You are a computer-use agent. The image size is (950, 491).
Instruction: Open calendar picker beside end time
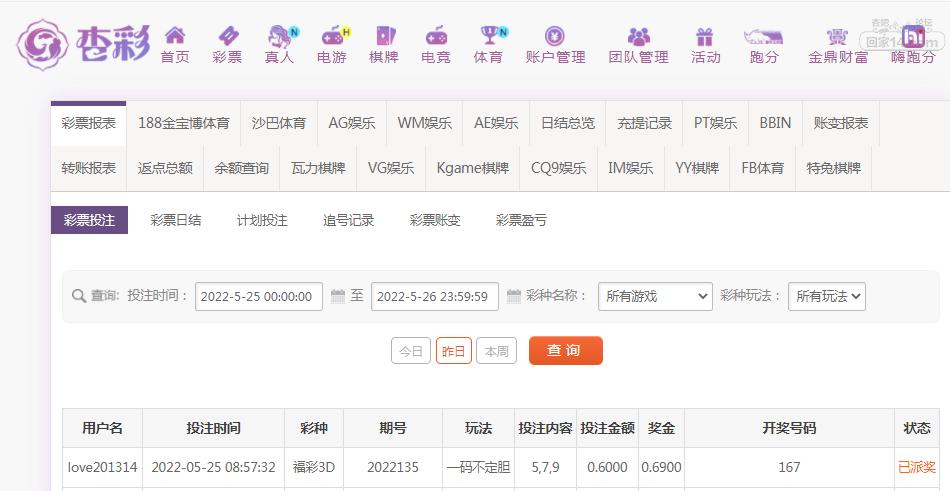(x=514, y=296)
